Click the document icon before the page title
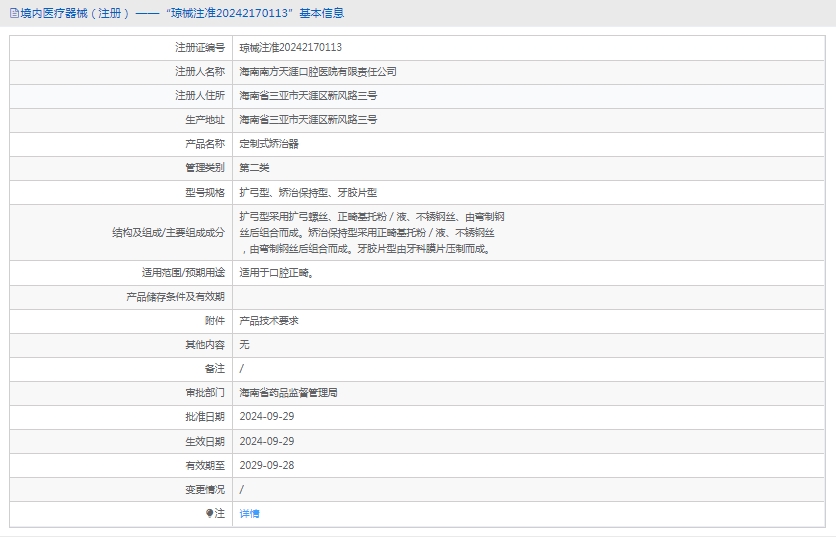 [x=13, y=13]
